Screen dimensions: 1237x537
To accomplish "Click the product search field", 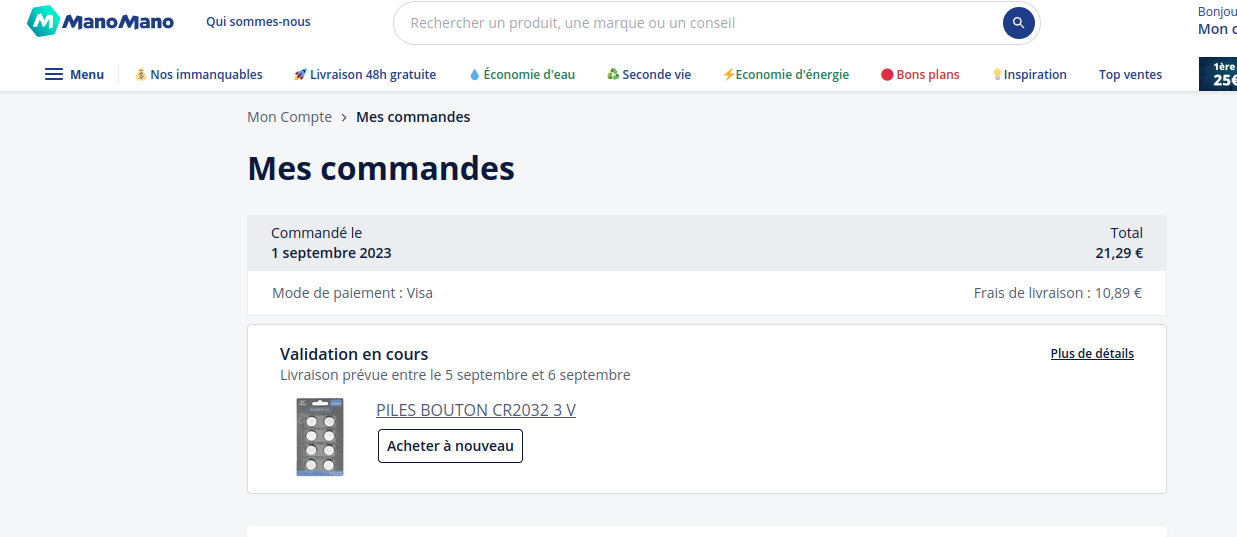I will pyautogui.click(x=700, y=23).
